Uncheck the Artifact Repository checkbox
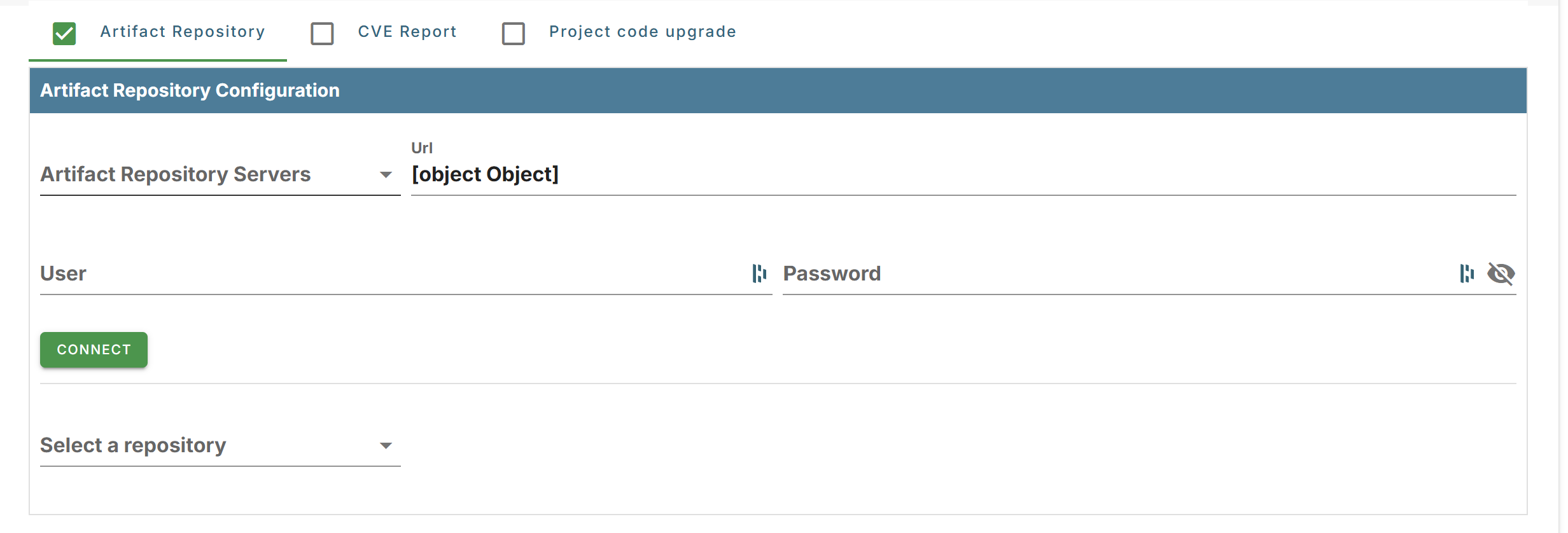The height and width of the screenshot is (533, 1568). click(x=64, y=33)
